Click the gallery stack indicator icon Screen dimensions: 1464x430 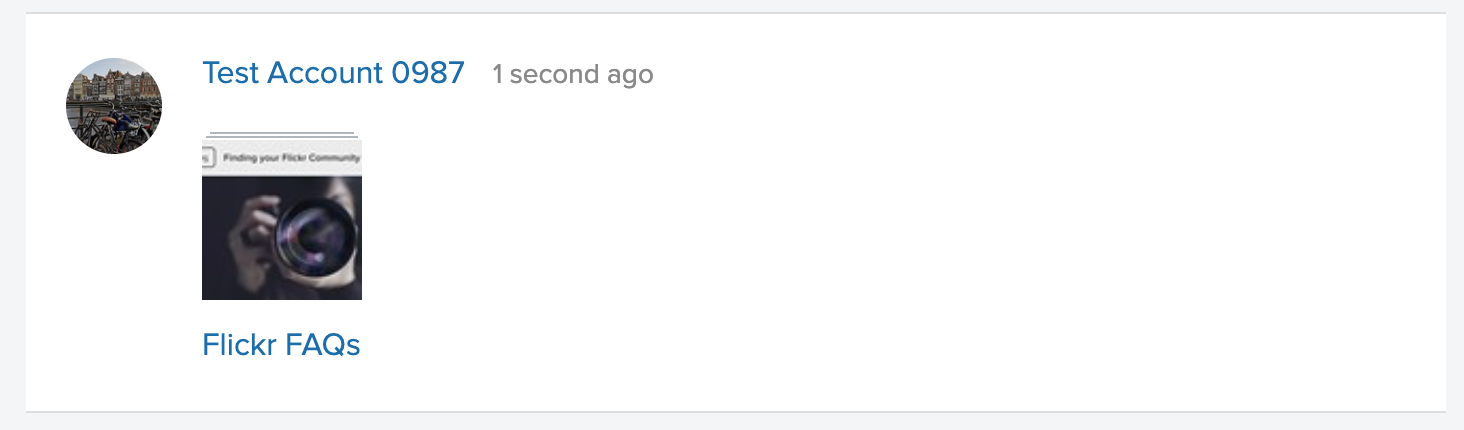pos(282,134)
